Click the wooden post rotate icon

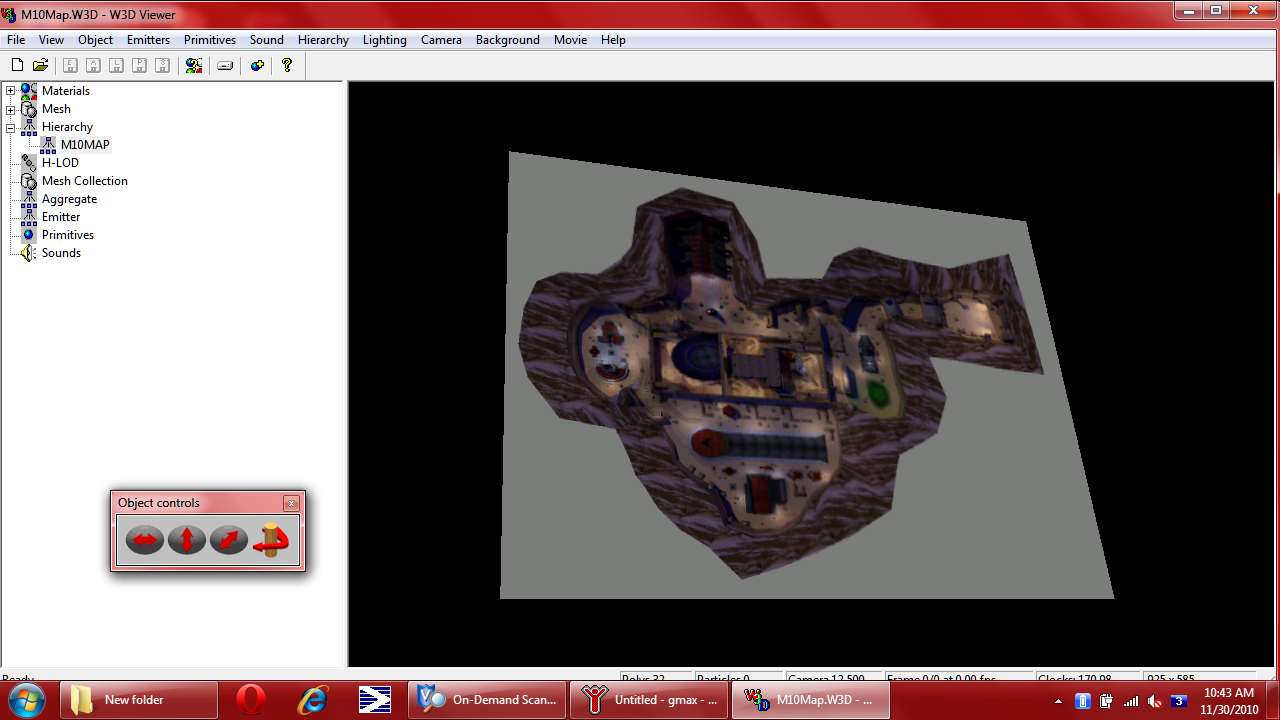tap(270, 540)
